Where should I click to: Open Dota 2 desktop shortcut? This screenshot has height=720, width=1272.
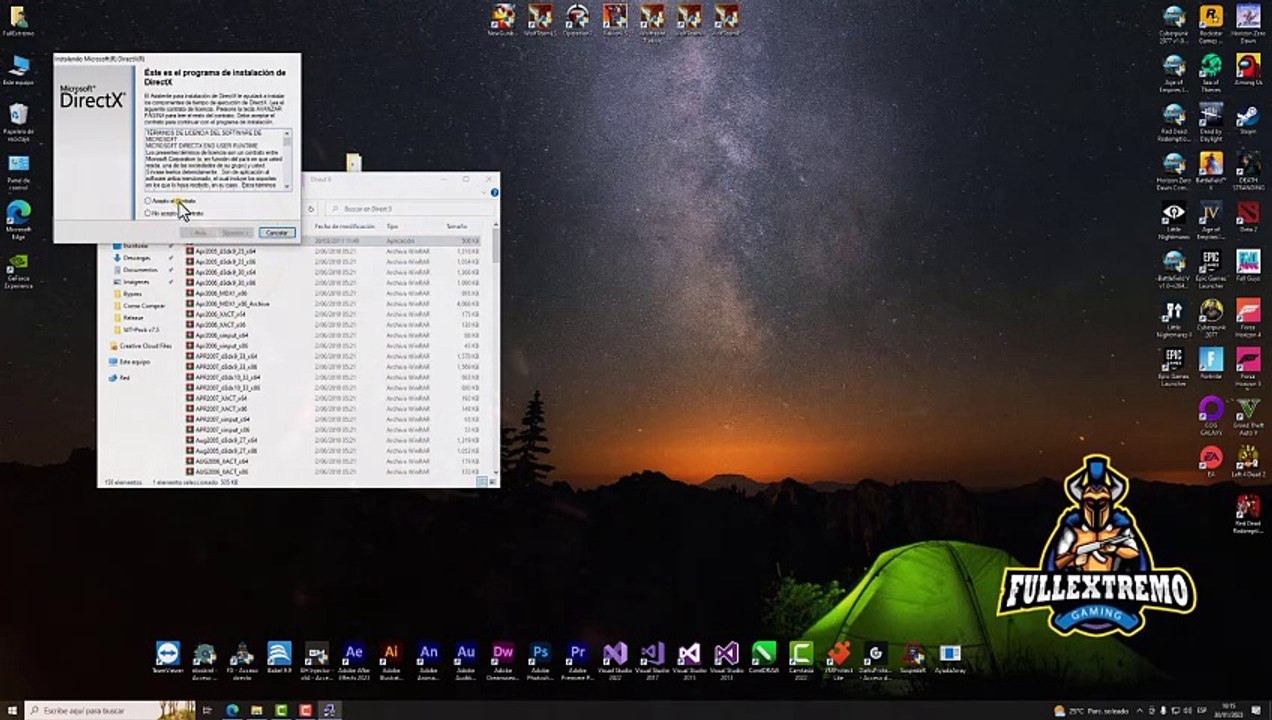[1248, 217]
